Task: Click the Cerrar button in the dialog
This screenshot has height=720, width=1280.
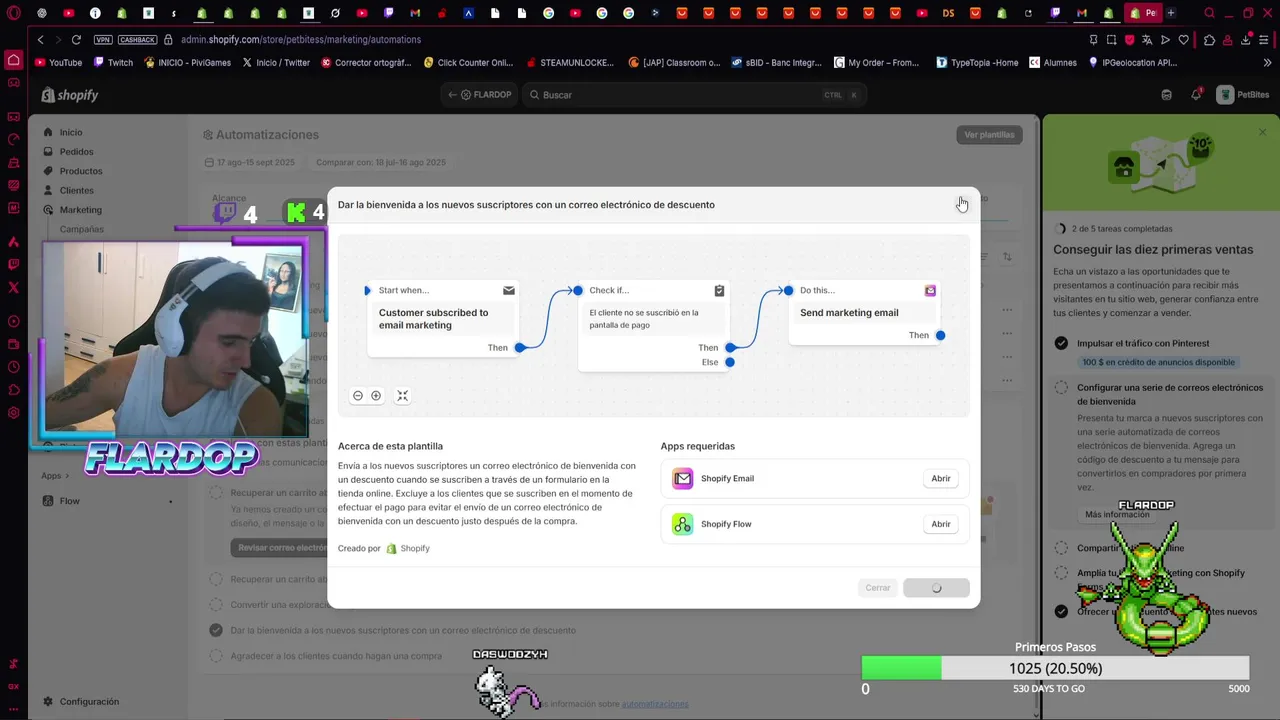Action: (878, 588)
